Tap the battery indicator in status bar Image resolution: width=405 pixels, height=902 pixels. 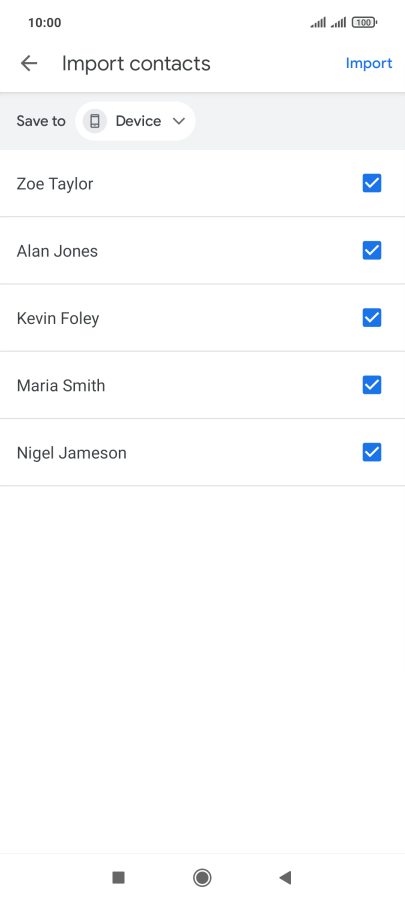[364, 22]
